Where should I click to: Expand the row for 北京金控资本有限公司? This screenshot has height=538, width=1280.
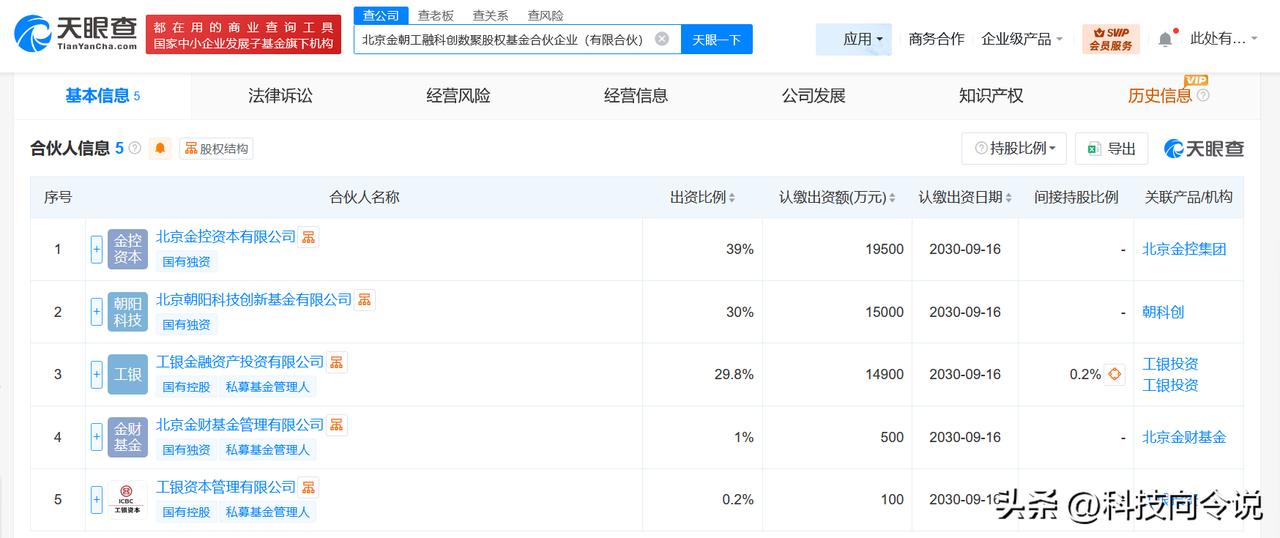97,249
